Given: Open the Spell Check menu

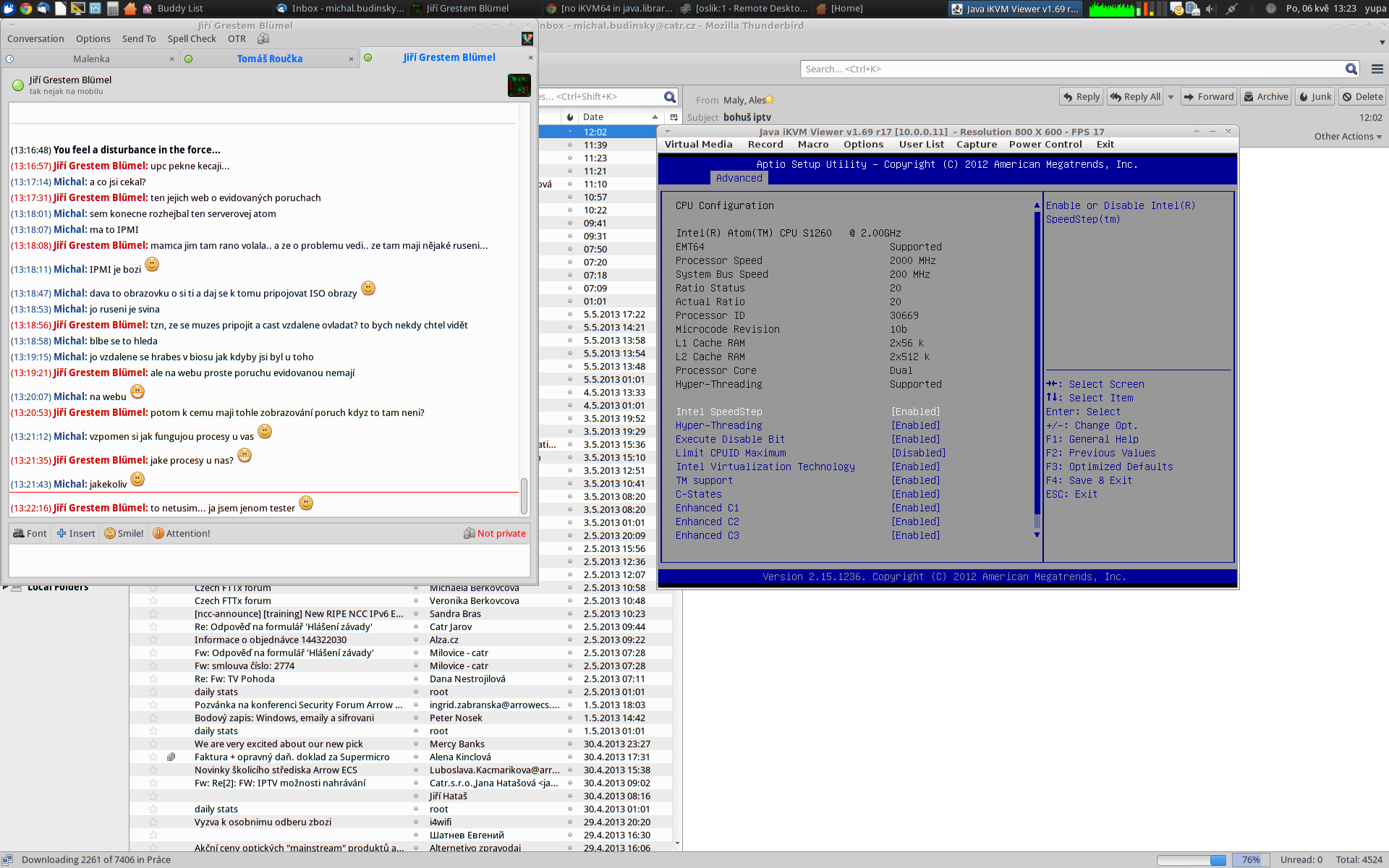Looking at the screenshot, I should tap(192, 38).
